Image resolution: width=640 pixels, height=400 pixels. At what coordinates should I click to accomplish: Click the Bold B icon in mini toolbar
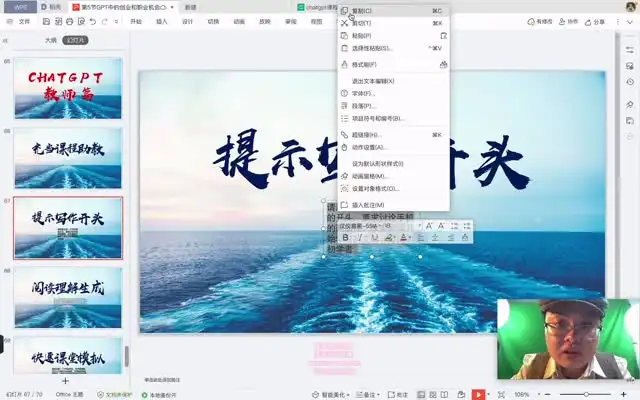(x=346, y=237)
